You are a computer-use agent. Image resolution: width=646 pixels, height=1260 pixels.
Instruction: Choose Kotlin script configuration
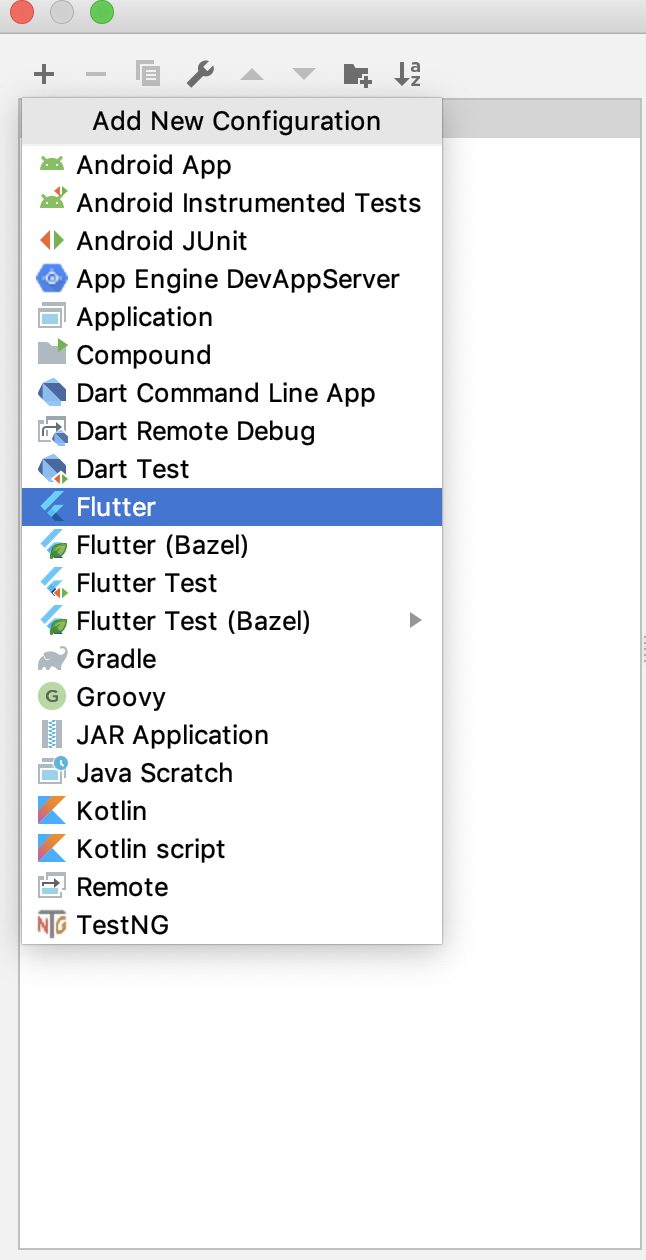[151, 849]
